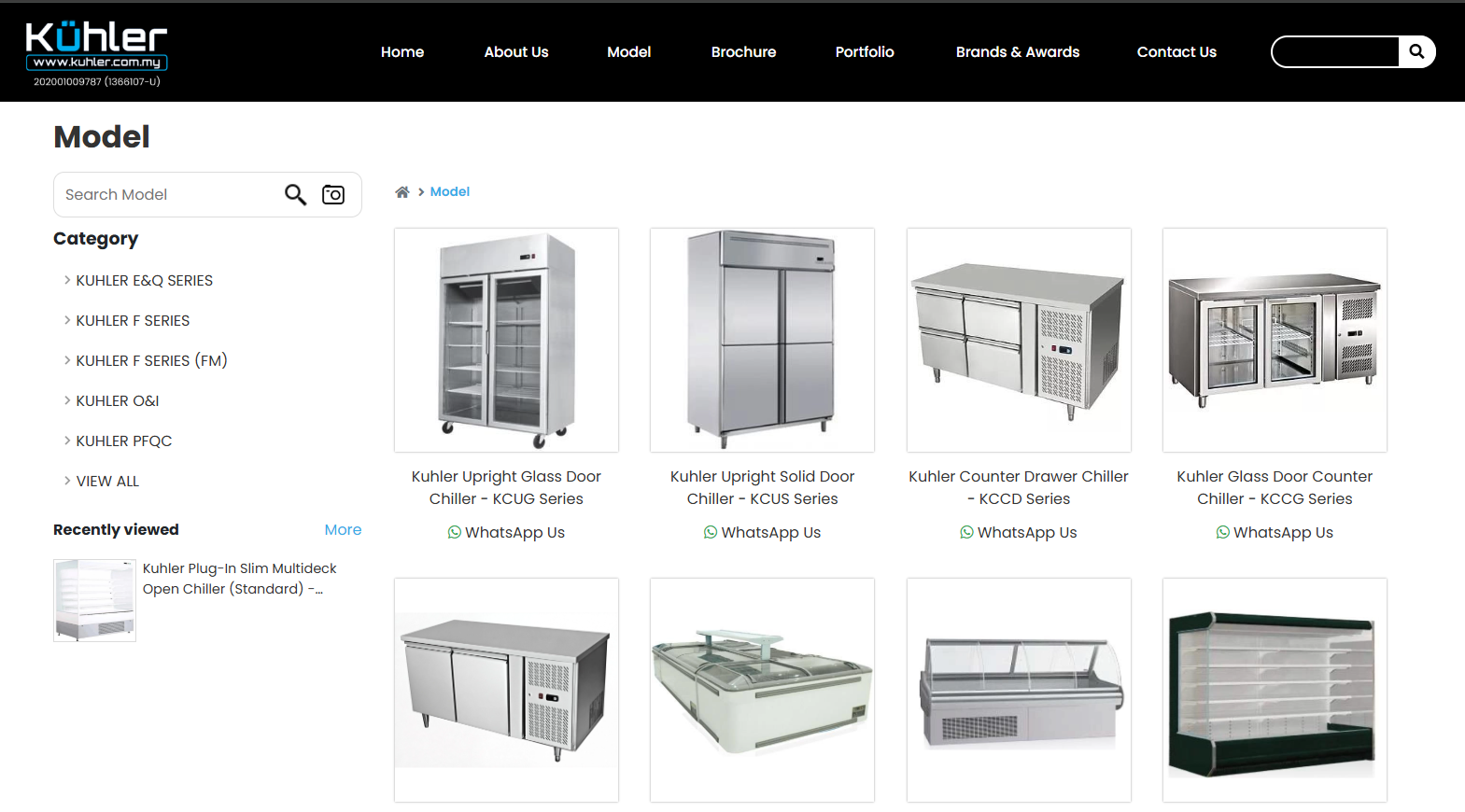The image size is (1465, 812).
Task: Open image search camera icon
Action: coord(333,194)
